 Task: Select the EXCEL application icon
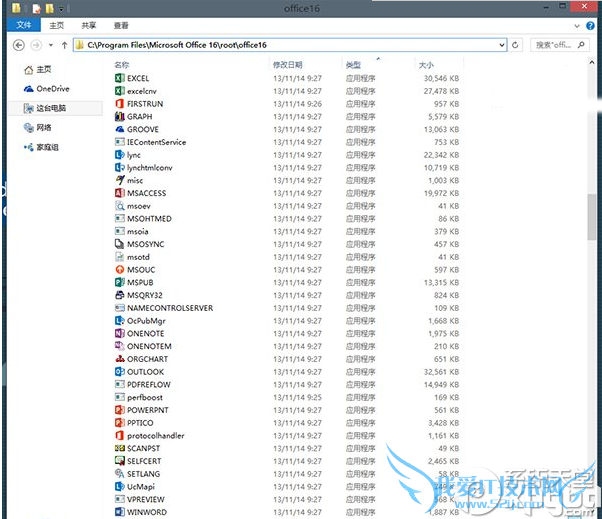[x=120, y=78]
